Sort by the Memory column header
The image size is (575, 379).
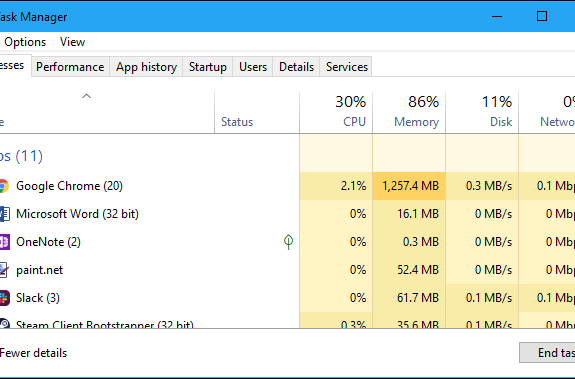click(409, 113)
